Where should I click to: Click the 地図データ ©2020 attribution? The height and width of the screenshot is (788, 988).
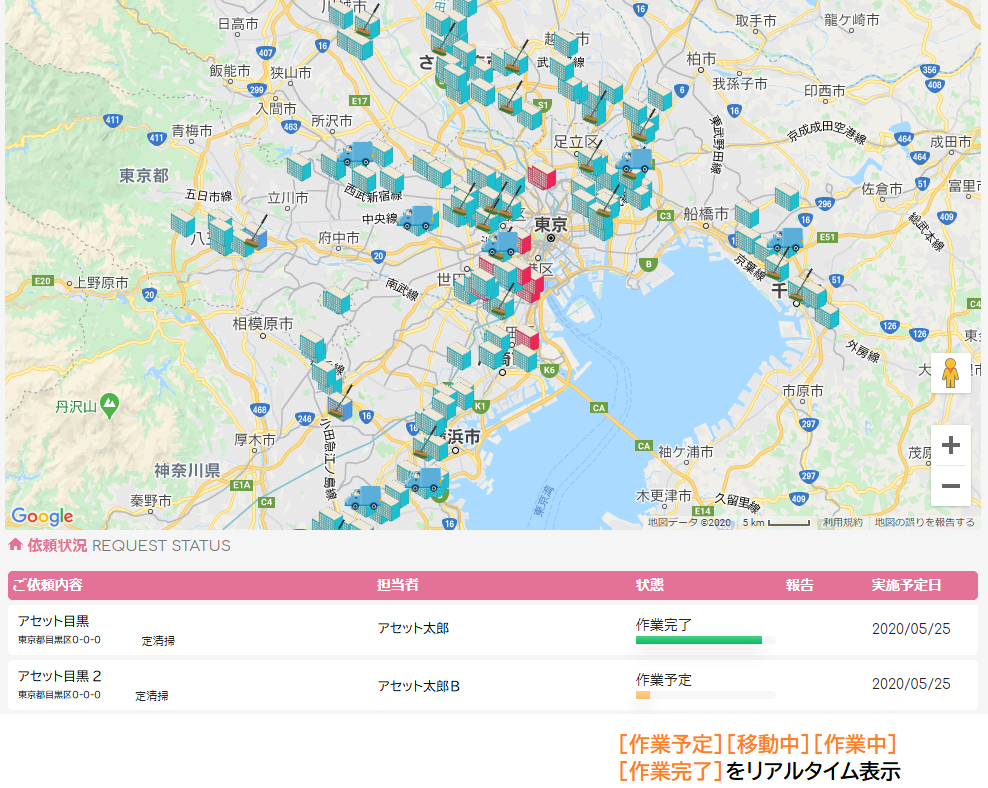(689, 522)
